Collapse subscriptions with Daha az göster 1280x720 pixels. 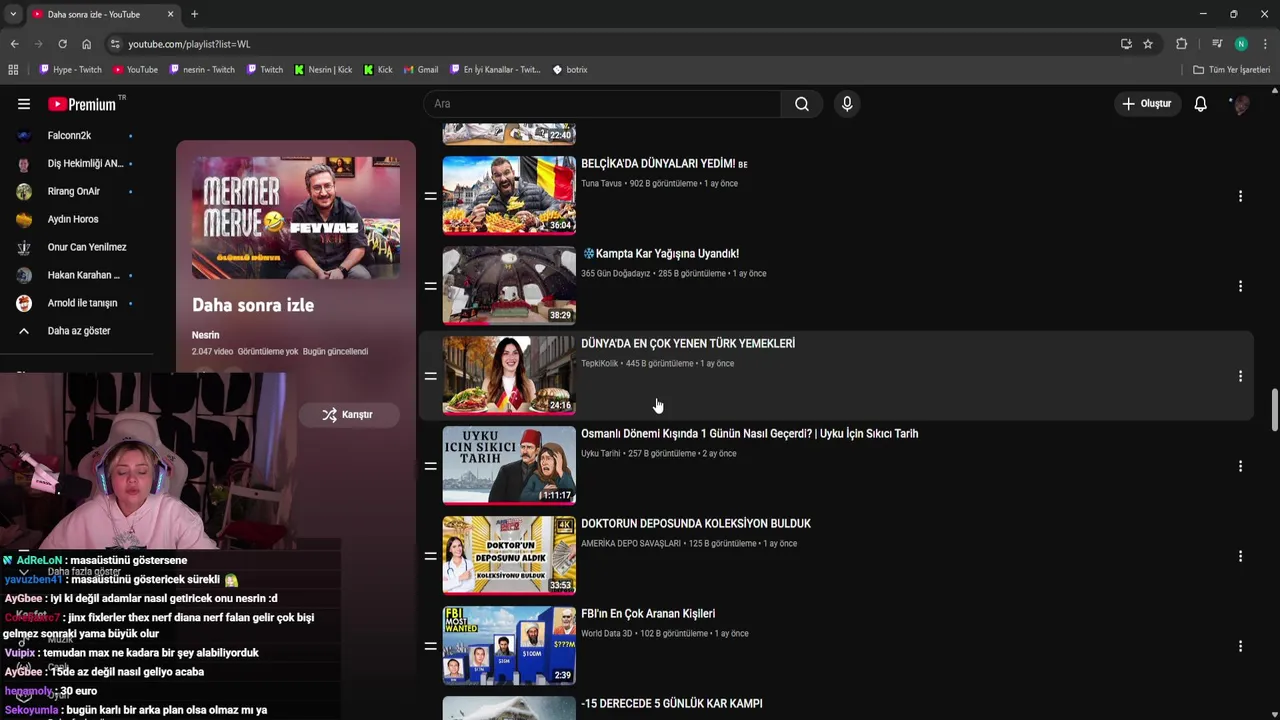(75, 331)
